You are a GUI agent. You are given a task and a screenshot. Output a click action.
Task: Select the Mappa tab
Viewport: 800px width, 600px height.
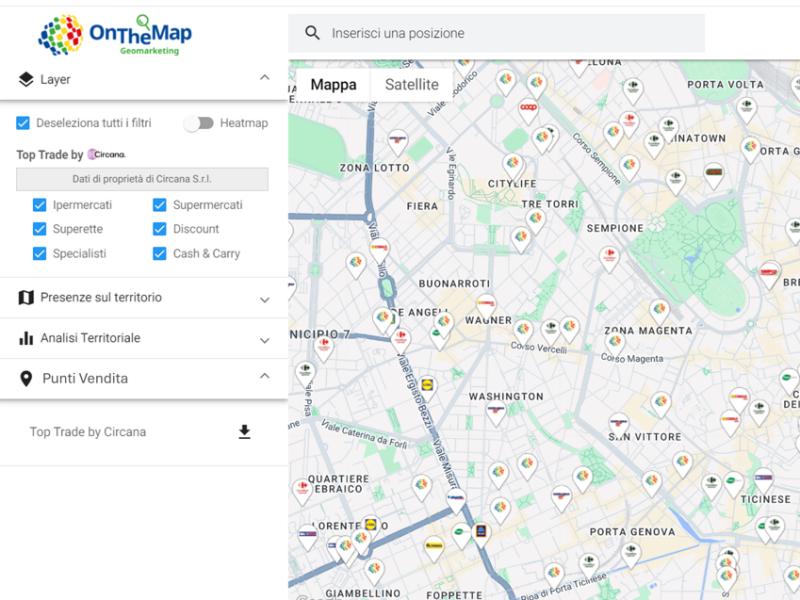point(334,84)
